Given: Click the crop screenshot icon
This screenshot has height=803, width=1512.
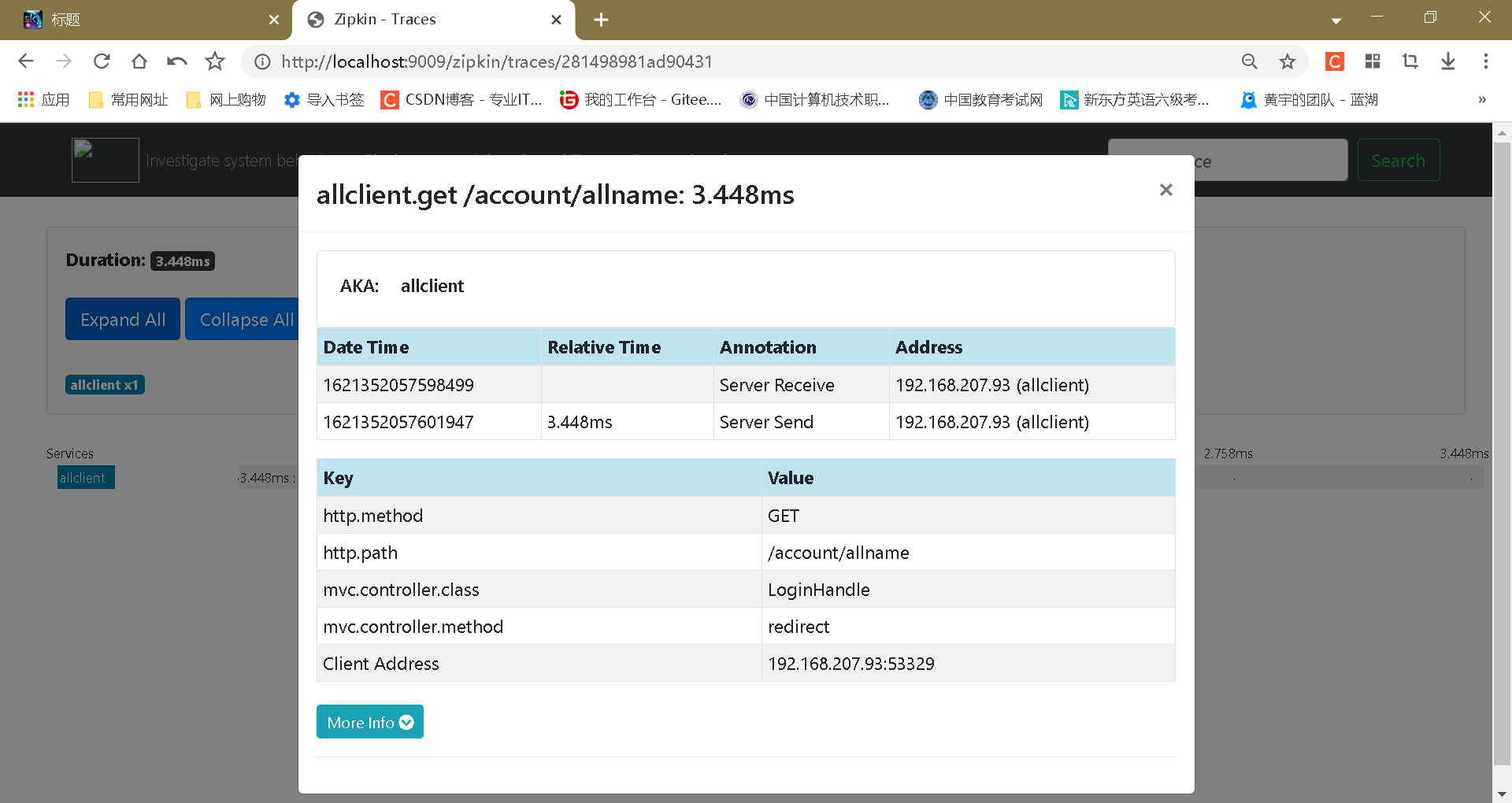Looking at the screenshot, I should 1410,61.
